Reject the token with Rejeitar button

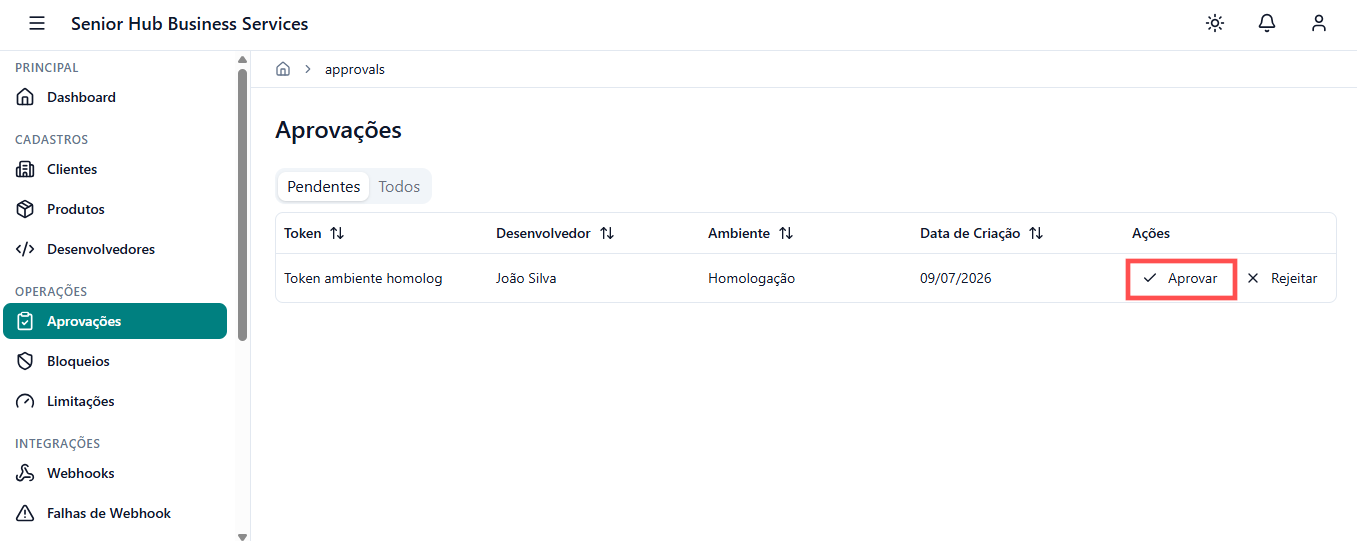click(x=1283, y=278)
